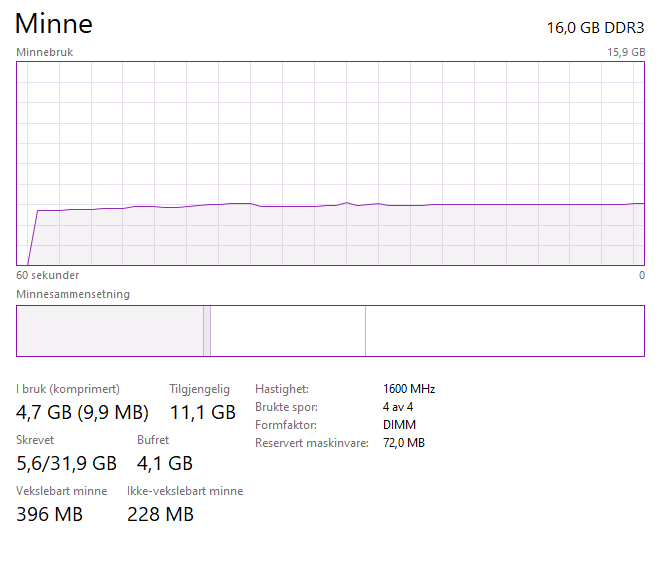Screen dimensions: 660x578
Task: Click the Tilgjengelig 11,1 GB value
Action: (x=203, y=412)
